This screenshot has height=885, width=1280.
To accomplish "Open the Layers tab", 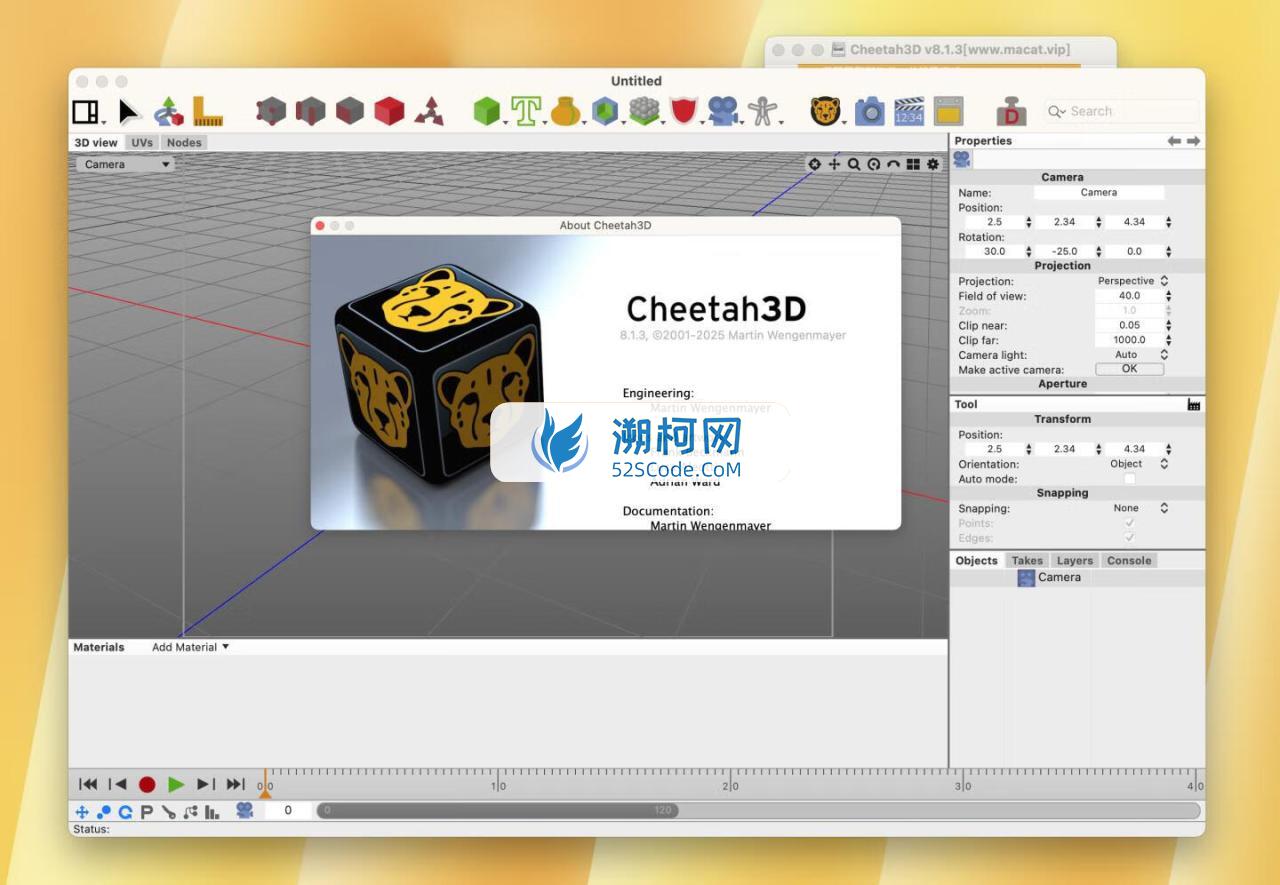I will click(1075, 561).
